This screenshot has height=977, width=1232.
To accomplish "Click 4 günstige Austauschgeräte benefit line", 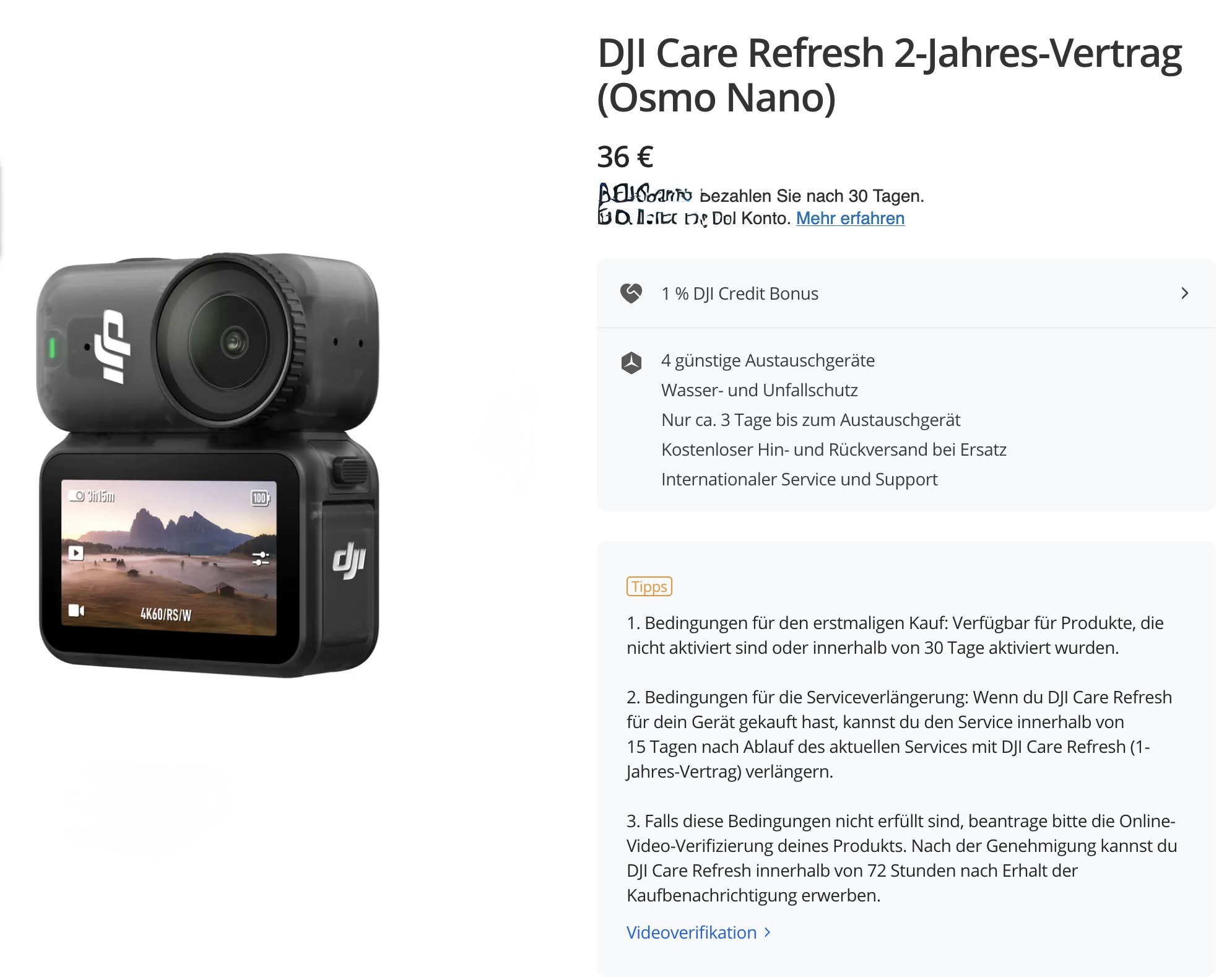I will tap(768, 360).
